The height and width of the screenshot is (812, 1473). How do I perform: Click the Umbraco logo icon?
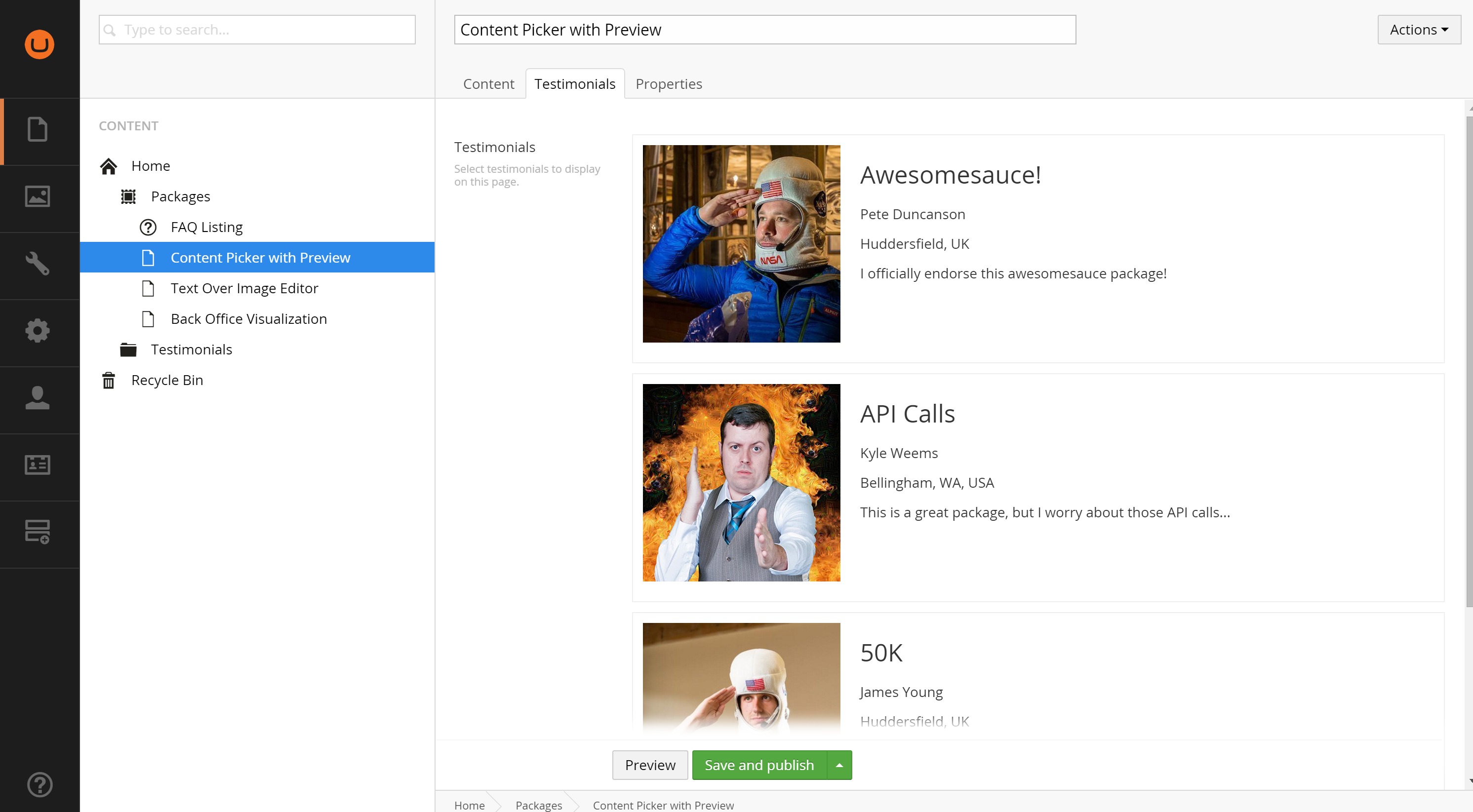(x=40, y=44)
